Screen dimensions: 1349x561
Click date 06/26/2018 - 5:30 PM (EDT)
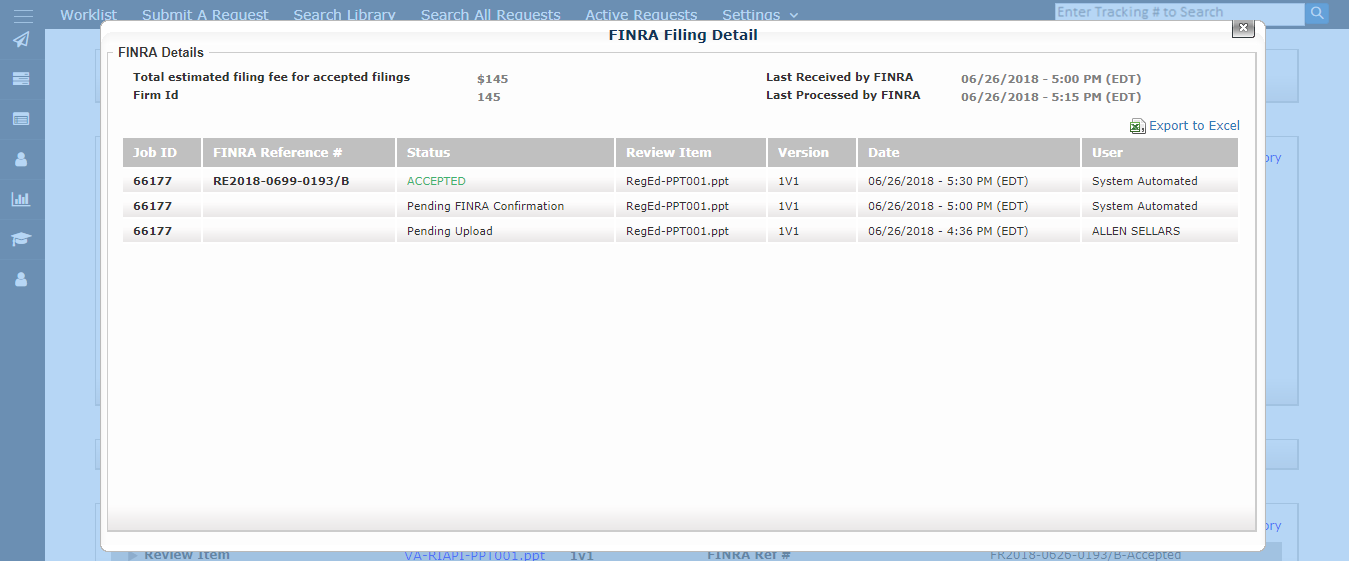tap(948, 181)
